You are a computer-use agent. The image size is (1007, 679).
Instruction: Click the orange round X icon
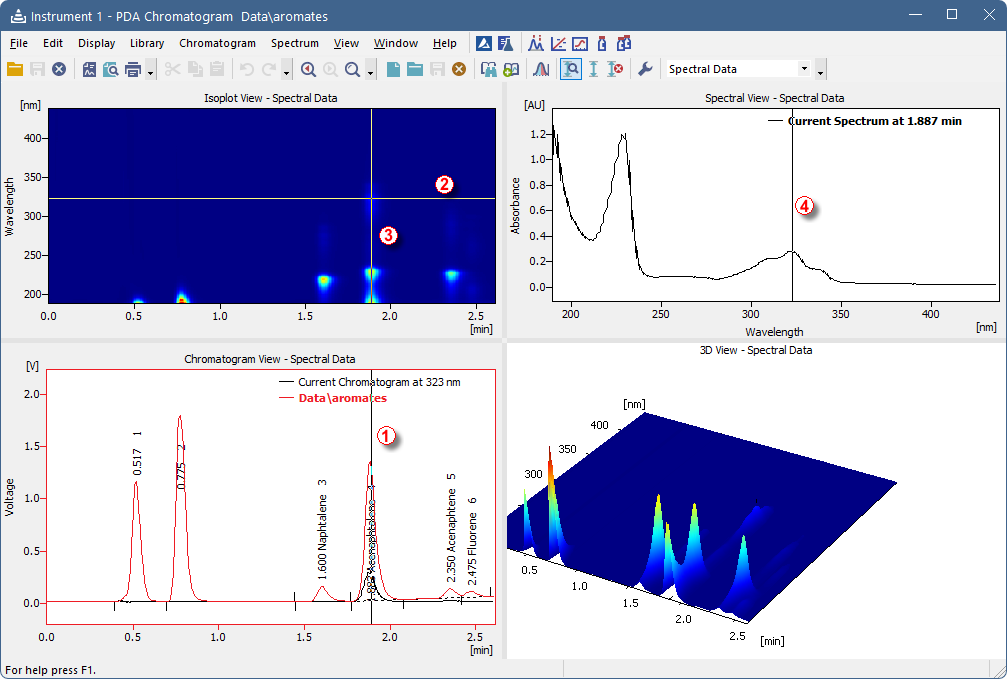[x=459, y=69]
